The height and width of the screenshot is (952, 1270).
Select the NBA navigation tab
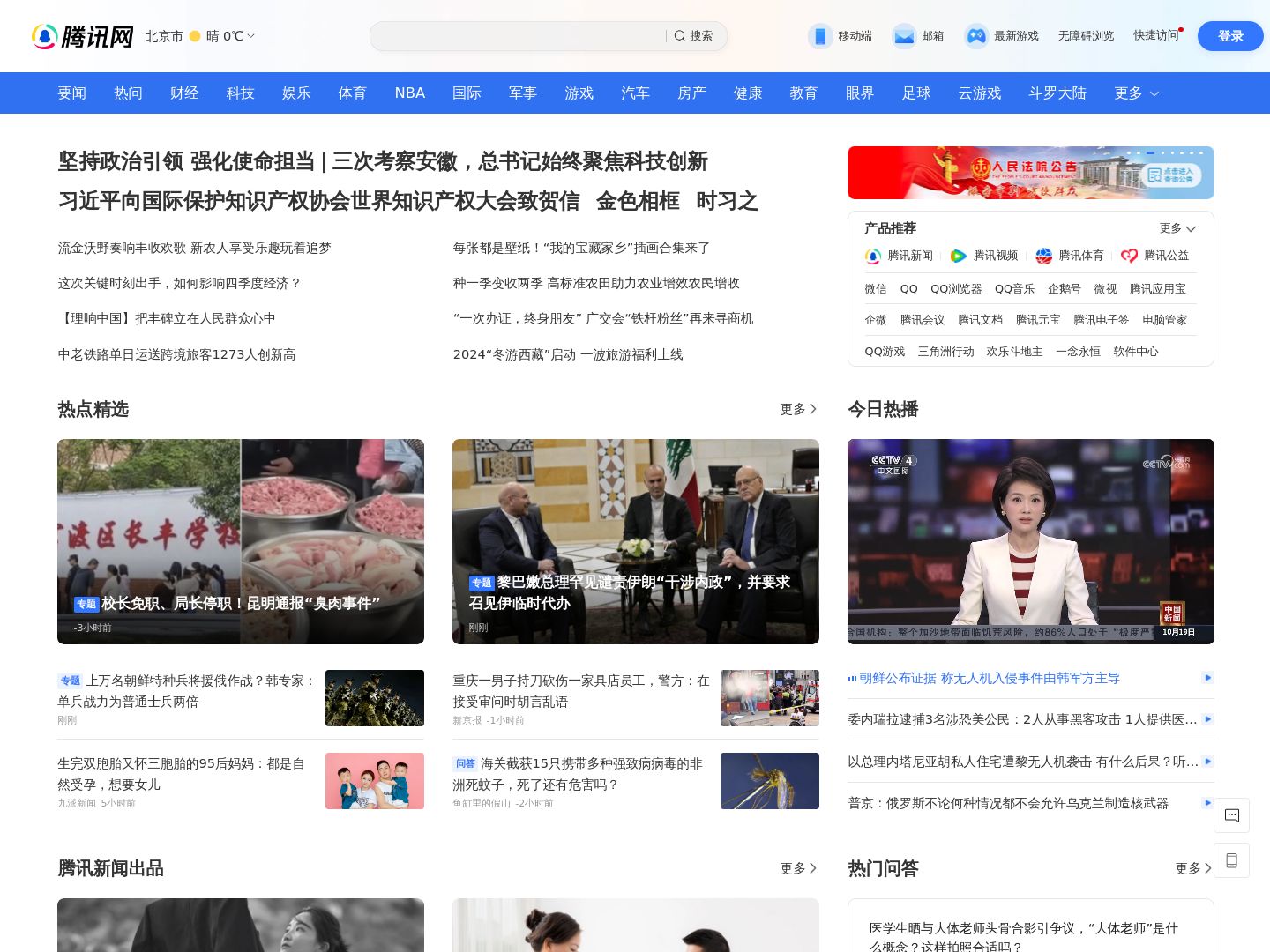pyautogui.click(x=410, y=93)
